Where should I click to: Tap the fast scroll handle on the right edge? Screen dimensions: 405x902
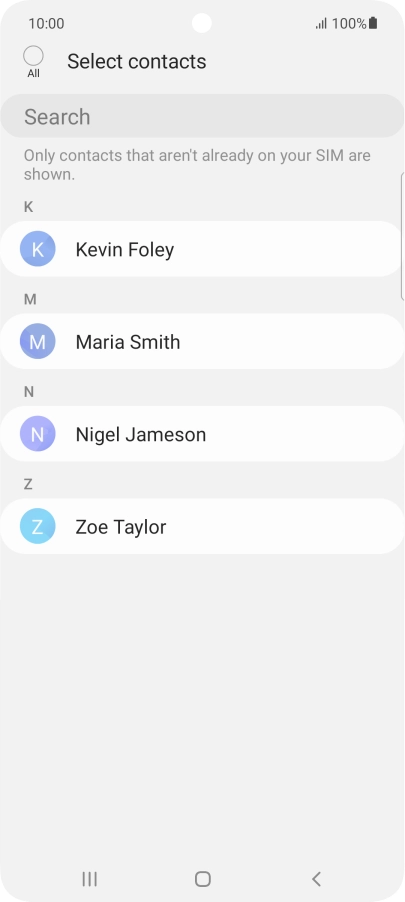click(402, 236)
